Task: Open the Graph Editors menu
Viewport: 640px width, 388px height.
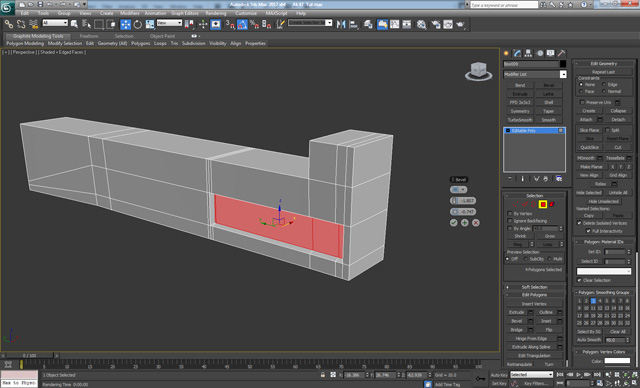Action: click(184, 13)
